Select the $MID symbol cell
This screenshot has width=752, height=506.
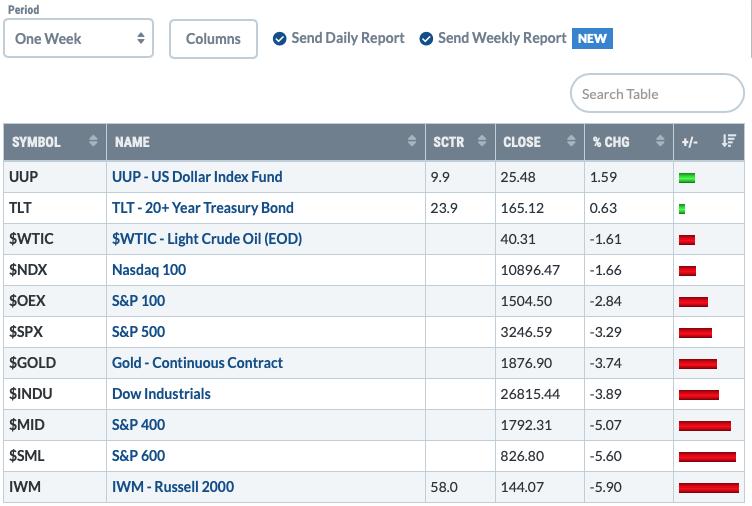(x=55, y=424)
